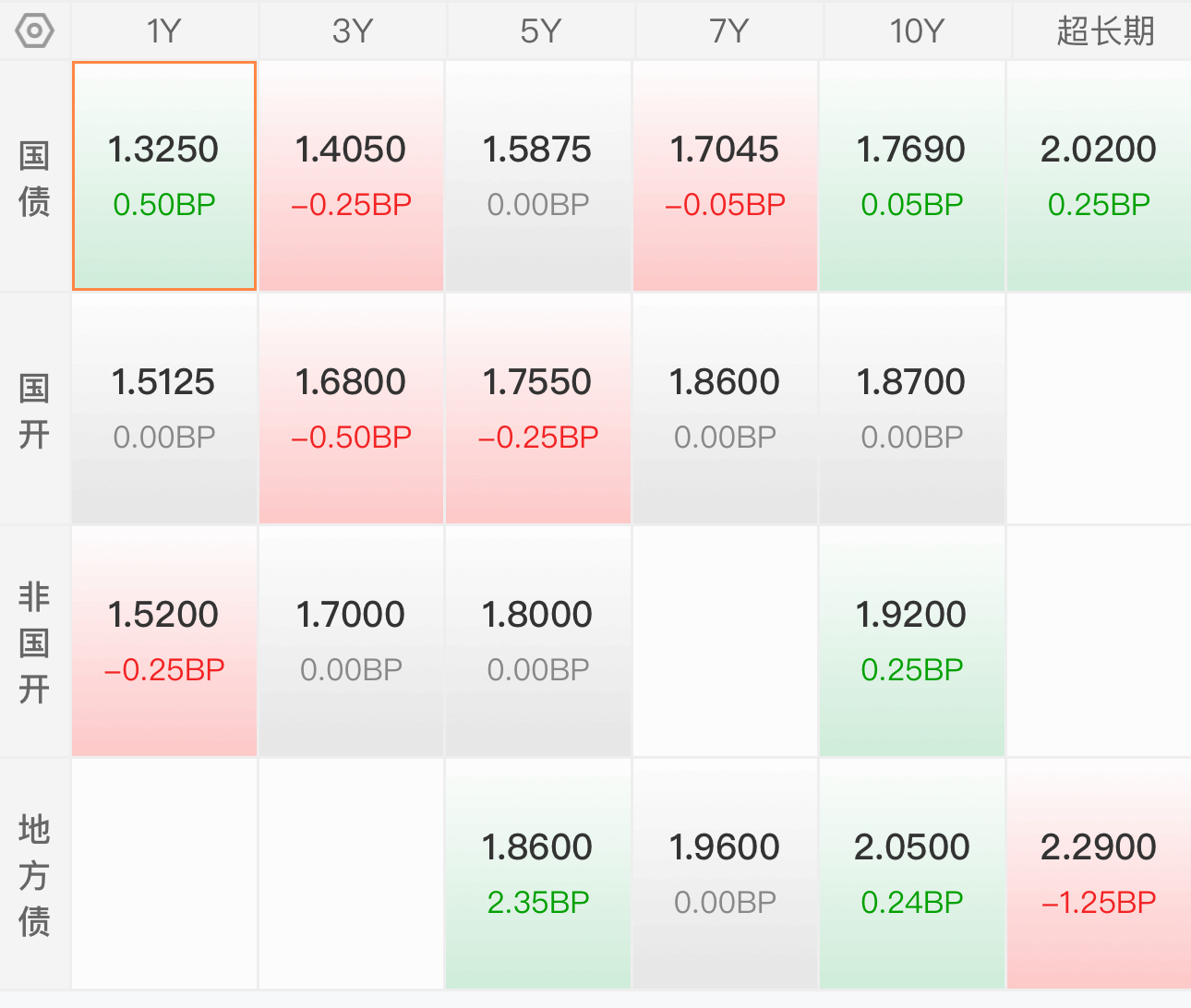Screen dimensions: 1191x1008
Task: Open 国债 超长期 cell showing 2.0200
Action: point(1099,176)
